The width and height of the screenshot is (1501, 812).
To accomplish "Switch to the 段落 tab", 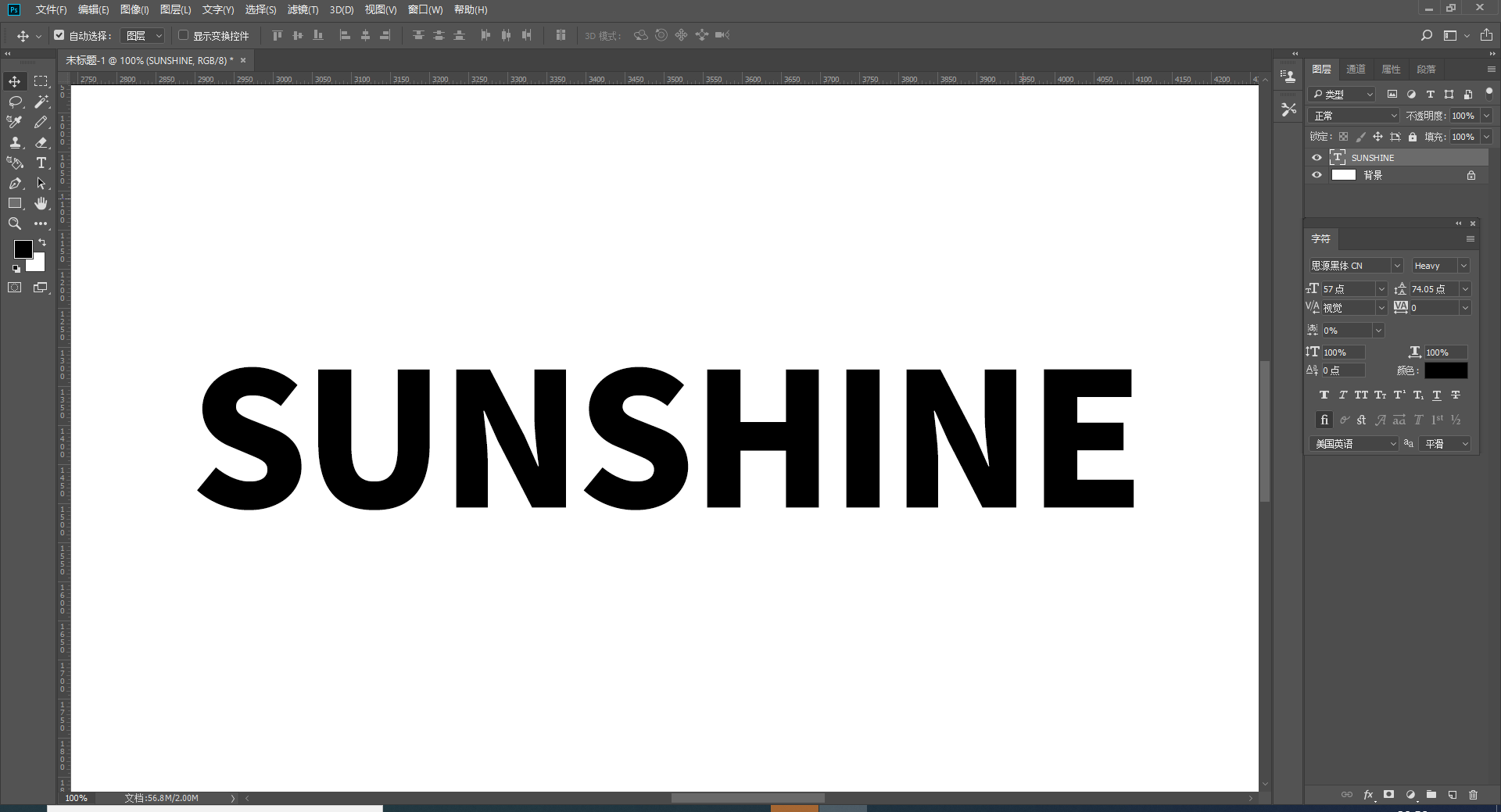I will pos(1427,70).
